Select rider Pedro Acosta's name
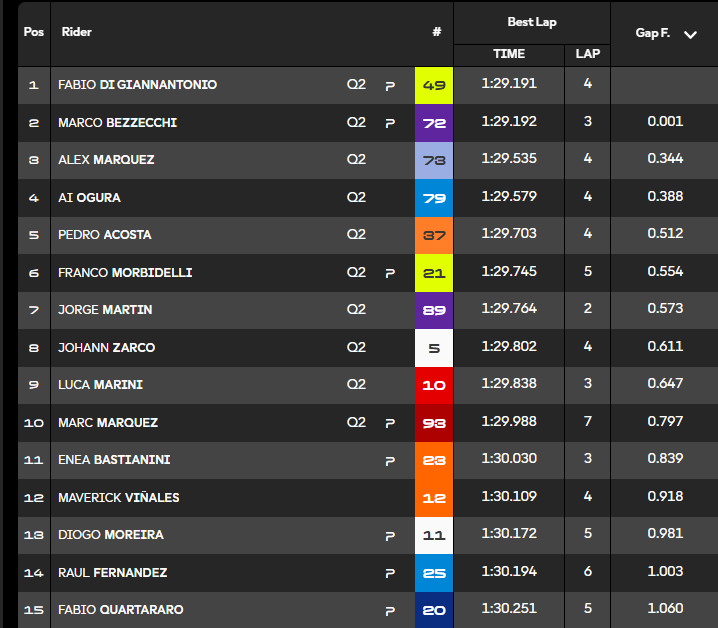Viewport: 718px width, 628px height. click(x=105, y=235)
